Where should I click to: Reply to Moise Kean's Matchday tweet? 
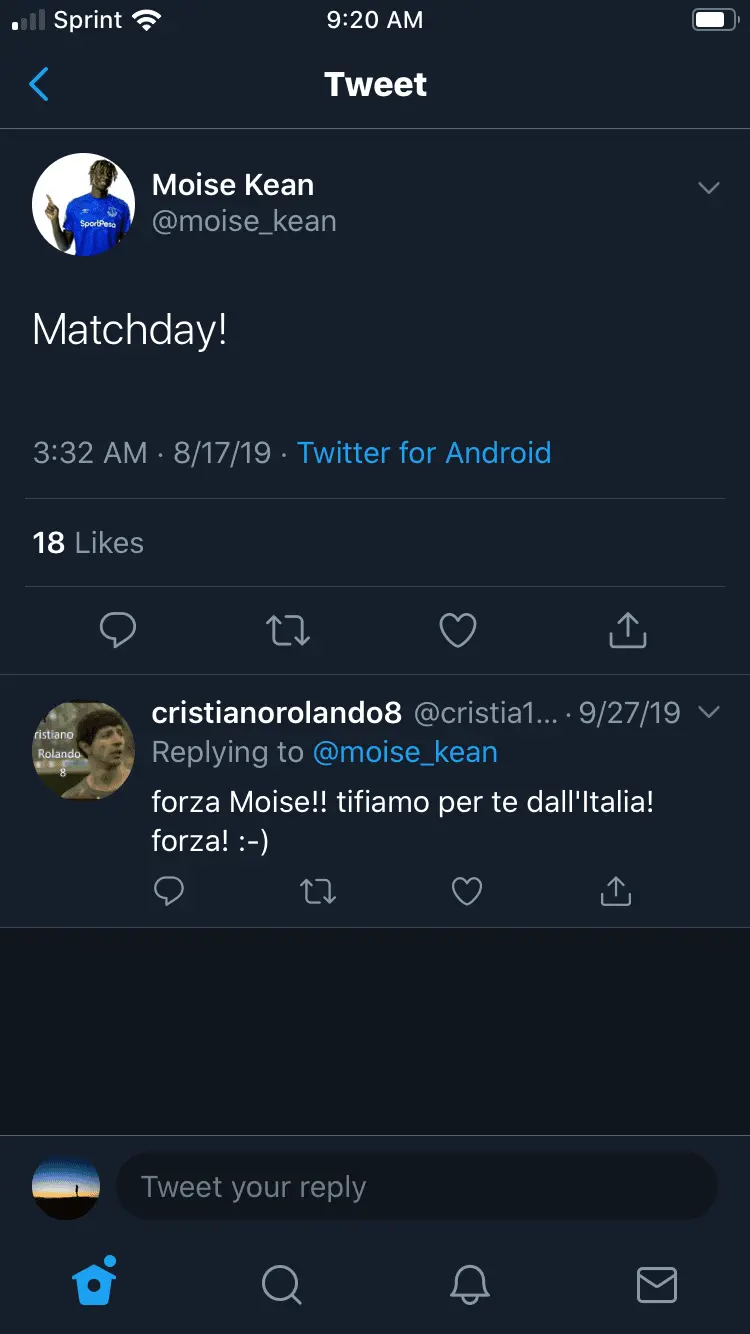coord(118,630)
